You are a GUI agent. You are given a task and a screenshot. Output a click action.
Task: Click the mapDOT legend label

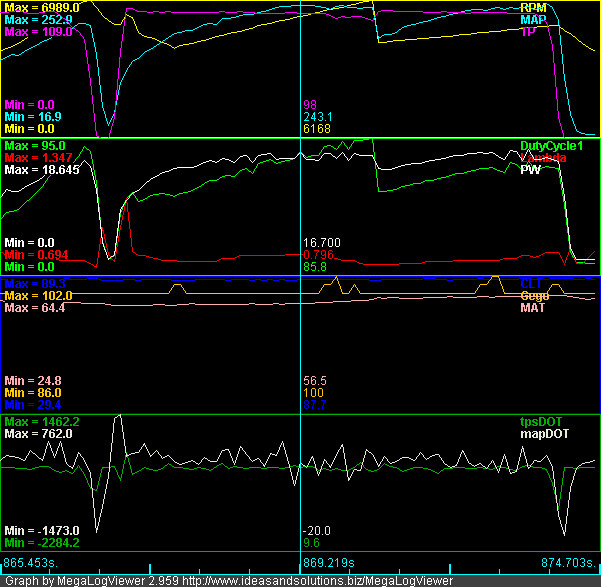point(544,435)
